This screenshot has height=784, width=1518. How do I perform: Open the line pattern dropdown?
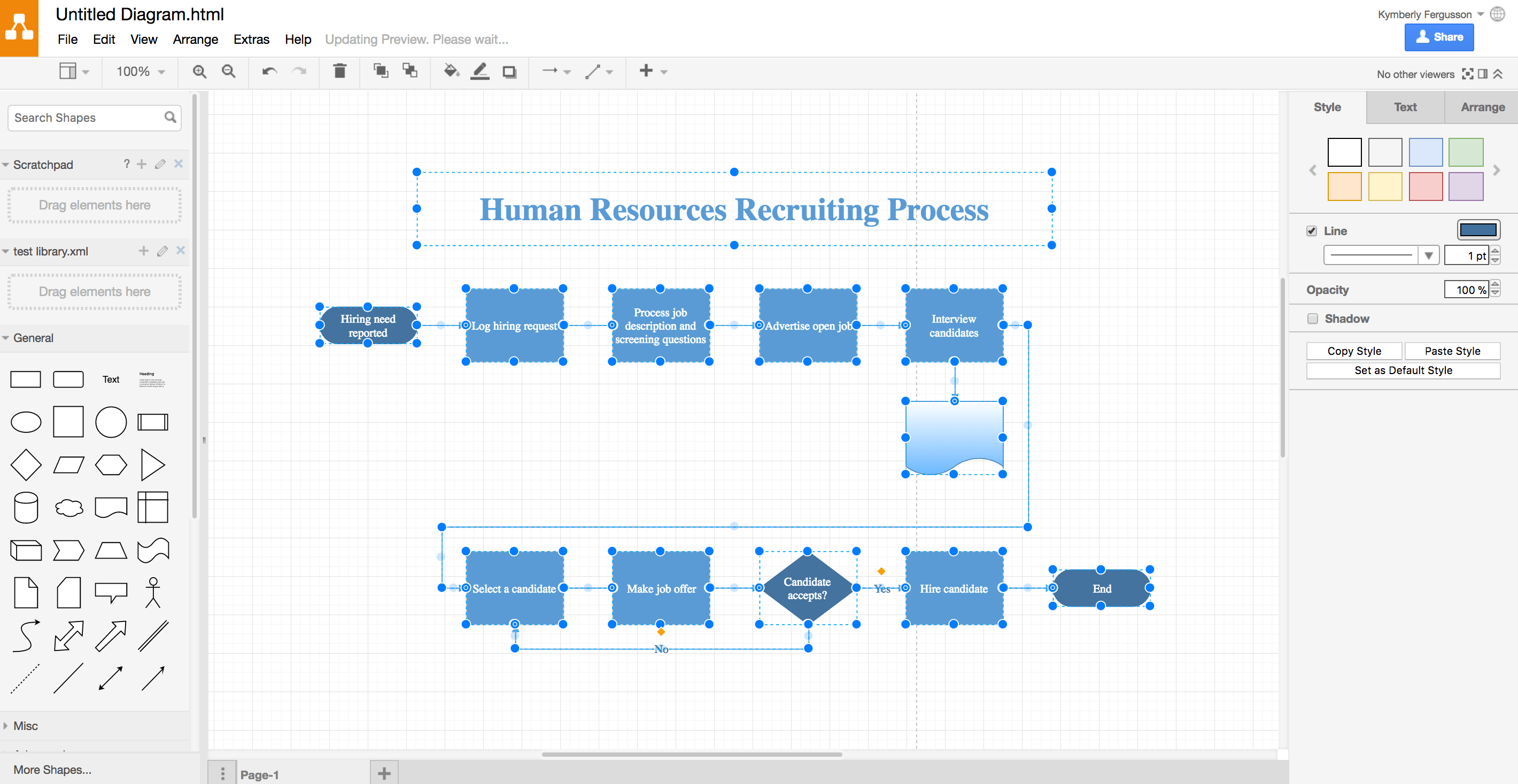1428,255
